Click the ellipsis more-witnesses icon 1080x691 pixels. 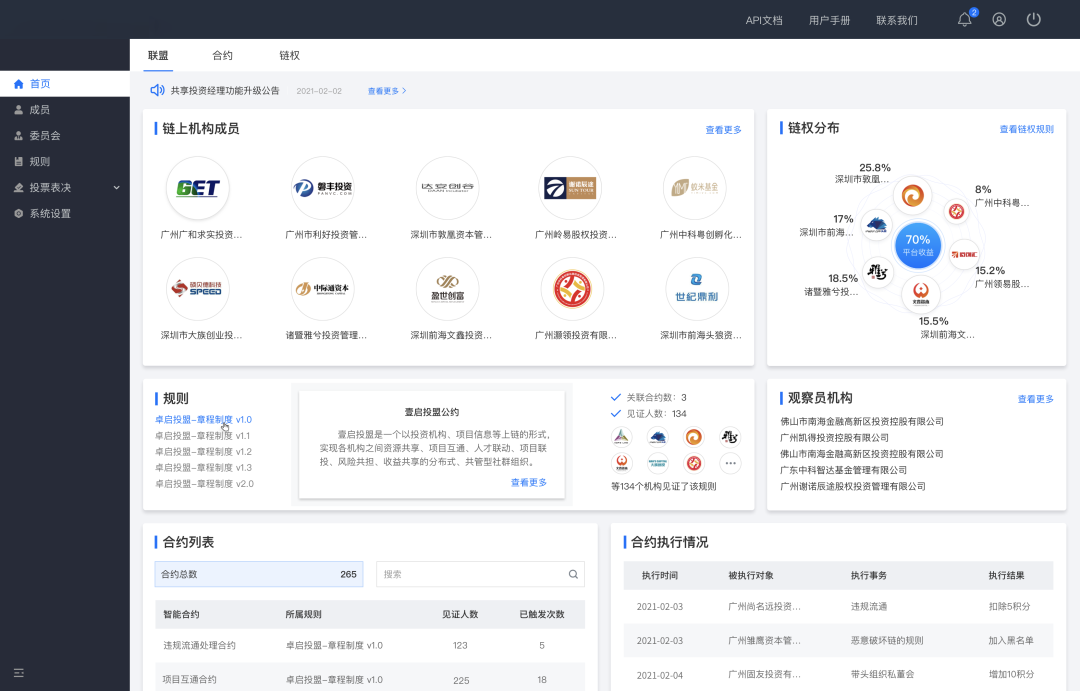(731, 463)
